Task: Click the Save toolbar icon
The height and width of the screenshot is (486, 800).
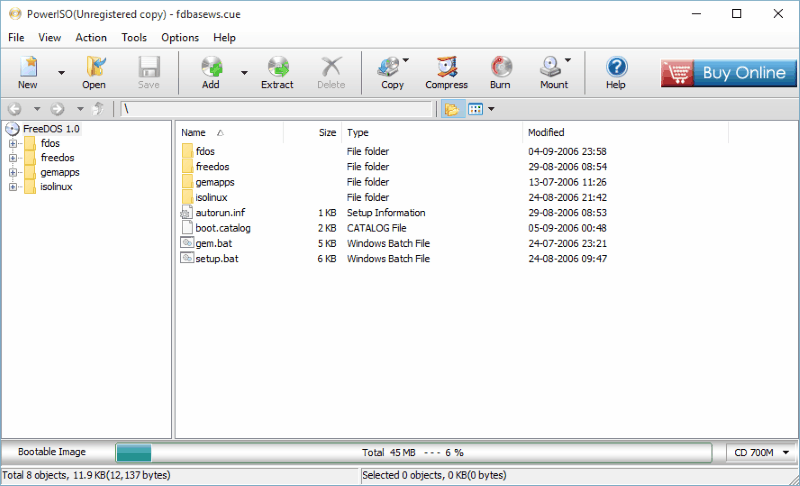Action: pyautogui.click(x=149, y=72)
